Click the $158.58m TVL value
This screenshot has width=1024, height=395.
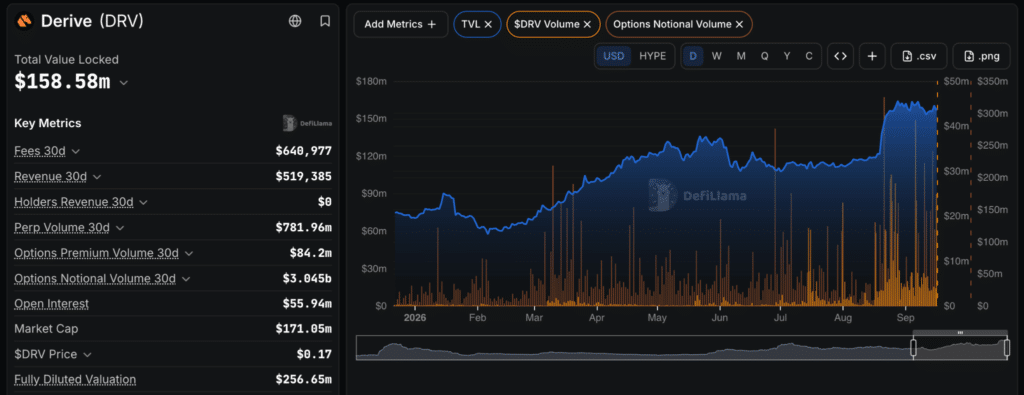click(x=62, y=82)
